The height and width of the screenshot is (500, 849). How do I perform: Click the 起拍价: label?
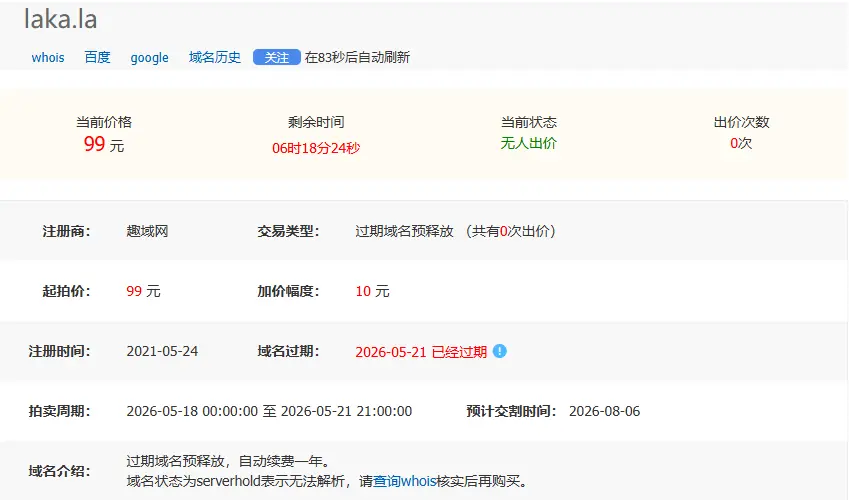click(x=66, y=291)
